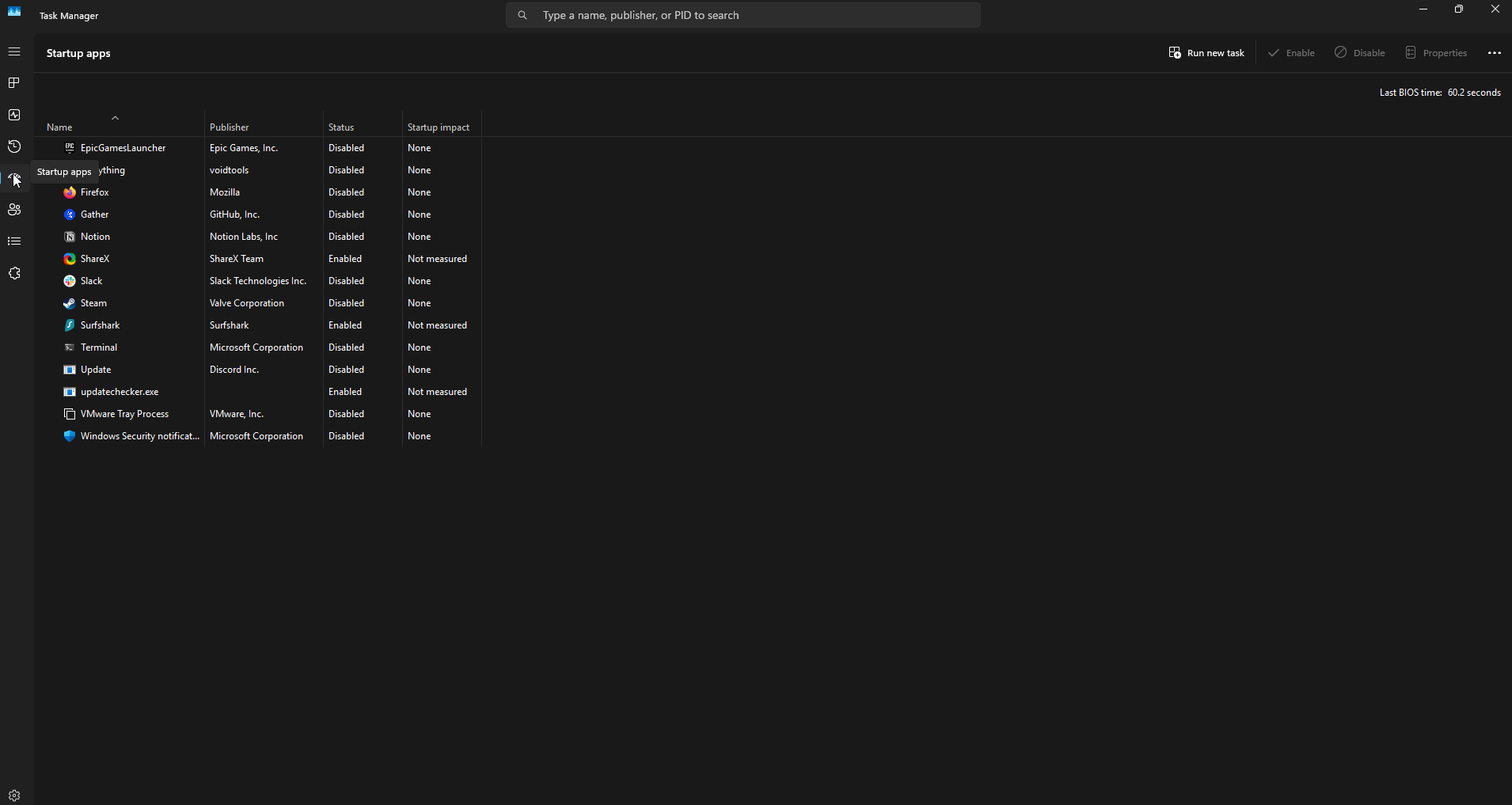Select the Windows Security notification row name
The width and height of the screenshot is (1512, 805).
140,436
